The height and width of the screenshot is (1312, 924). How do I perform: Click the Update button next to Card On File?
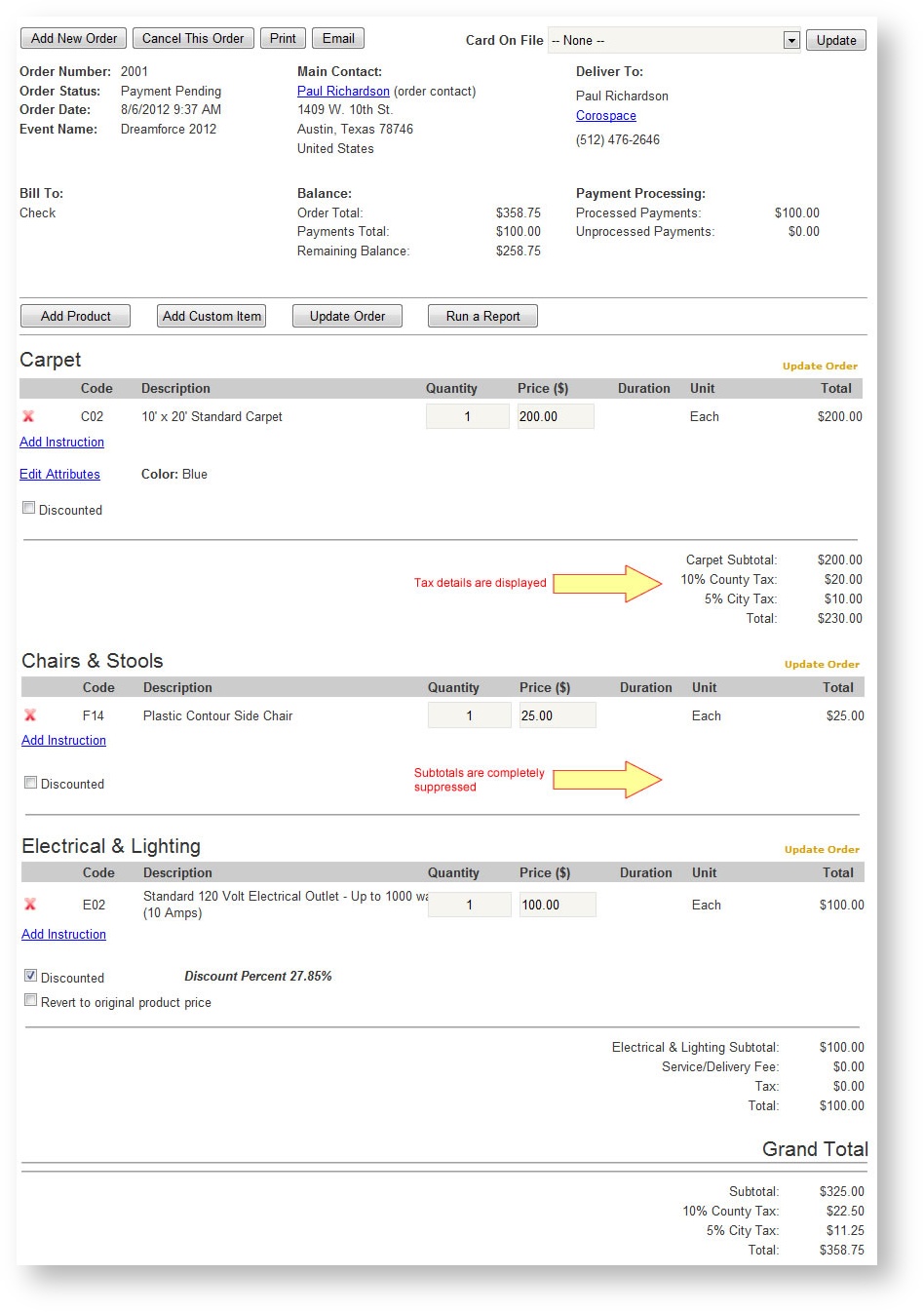[835, 40]
